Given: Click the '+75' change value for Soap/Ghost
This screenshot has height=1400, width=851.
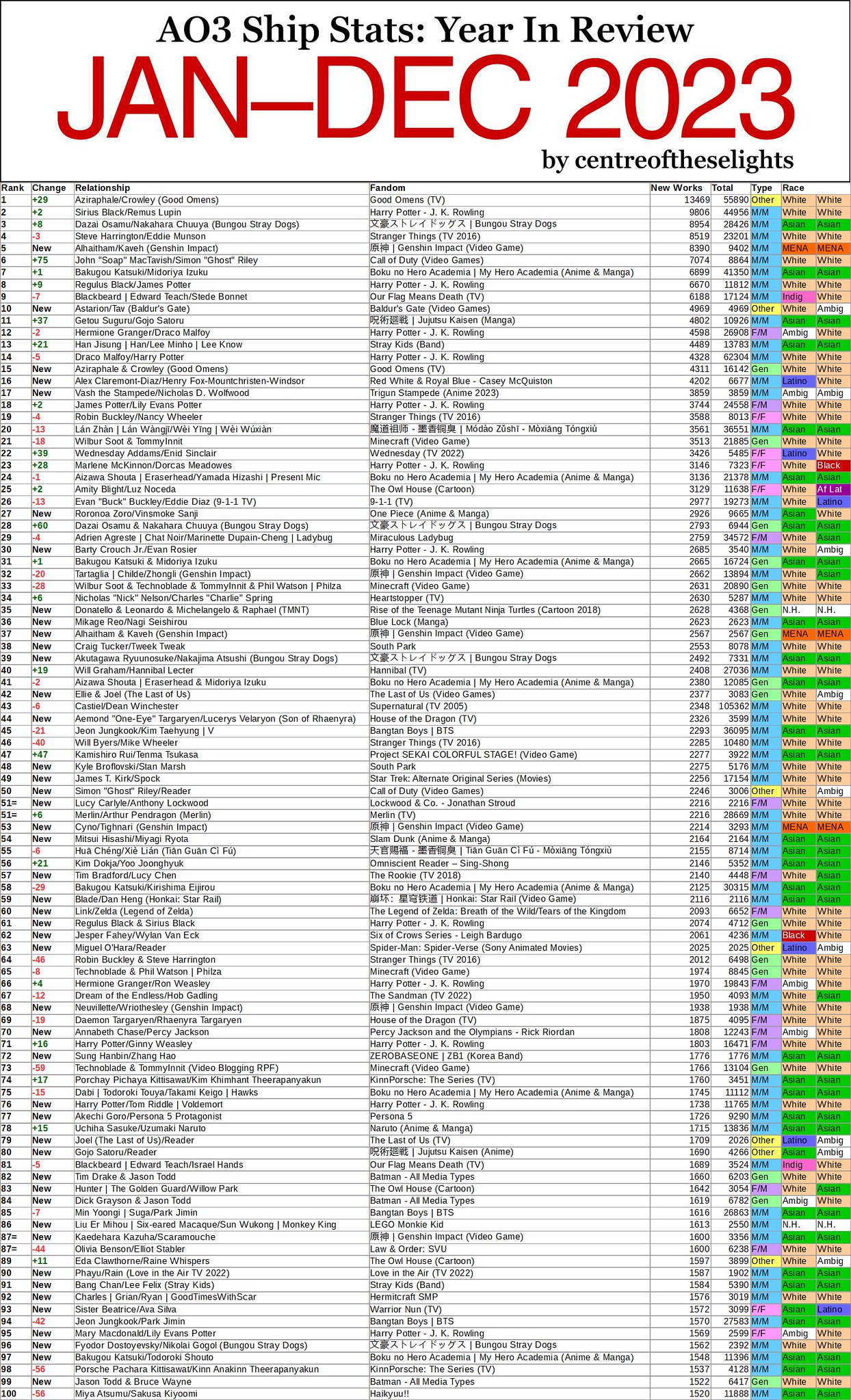Looking at the screenshot, I should tap(40, 261).
